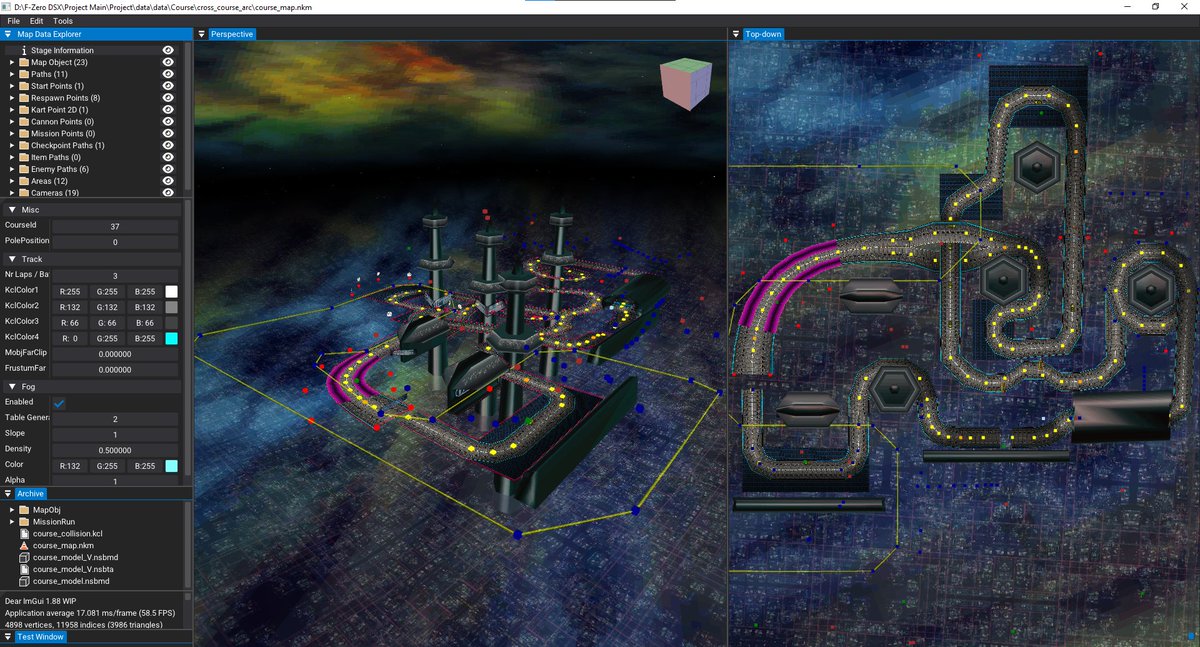Screen dimensions: 1200x647
Task: Click the MissionRun folder icon in Archive
Action: 24,521
